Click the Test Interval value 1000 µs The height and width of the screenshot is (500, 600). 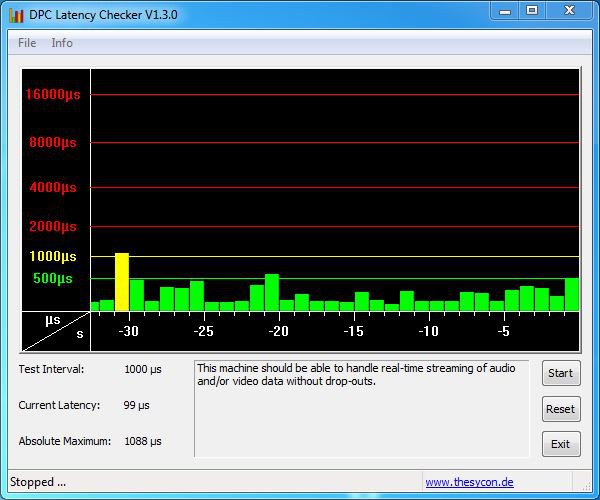pos(142,369)
